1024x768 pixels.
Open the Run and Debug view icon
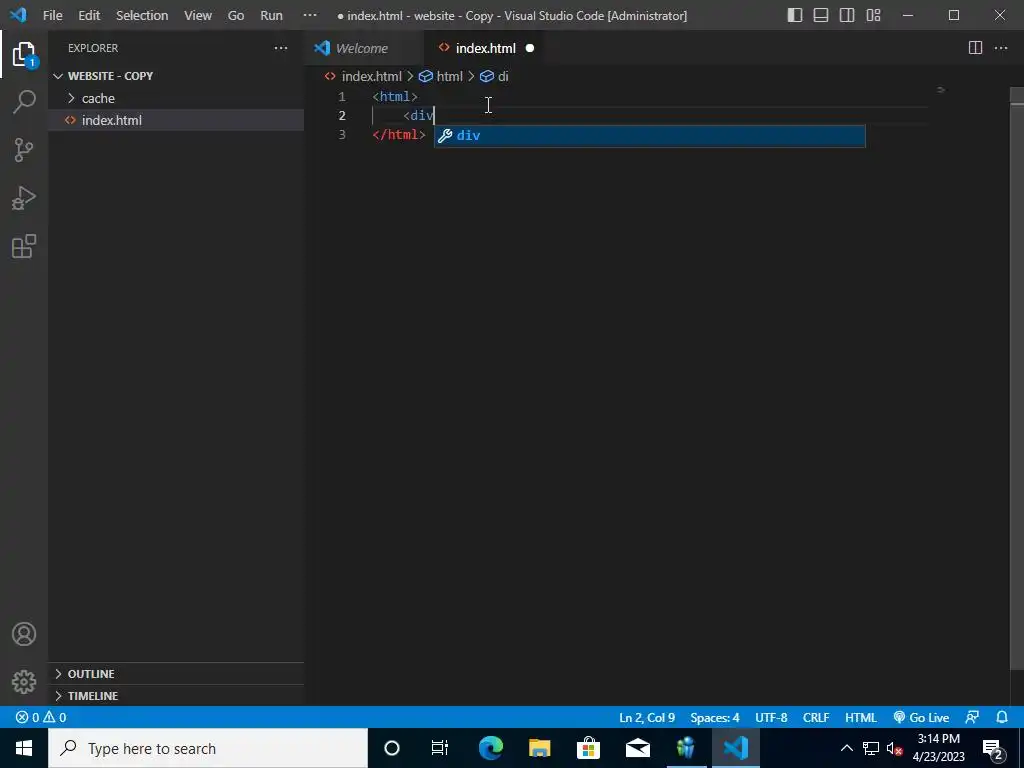(24, 199)
